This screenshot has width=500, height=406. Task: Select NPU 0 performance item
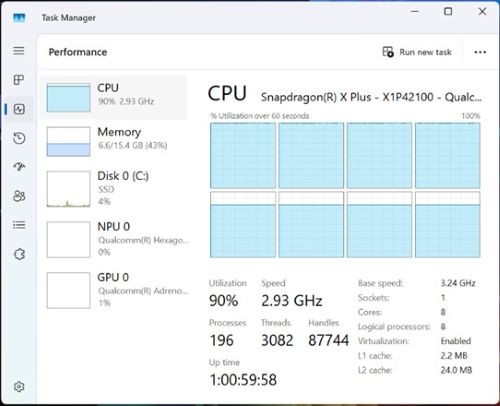113,239
